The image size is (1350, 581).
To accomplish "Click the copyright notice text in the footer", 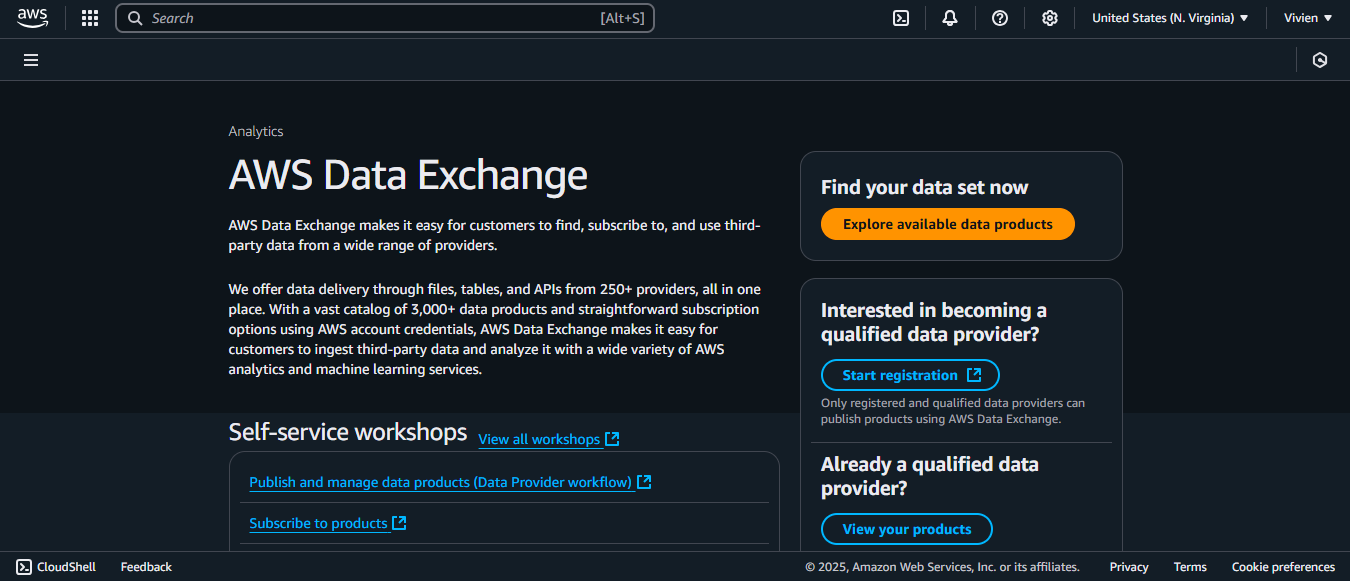I will tap(942, 567).
